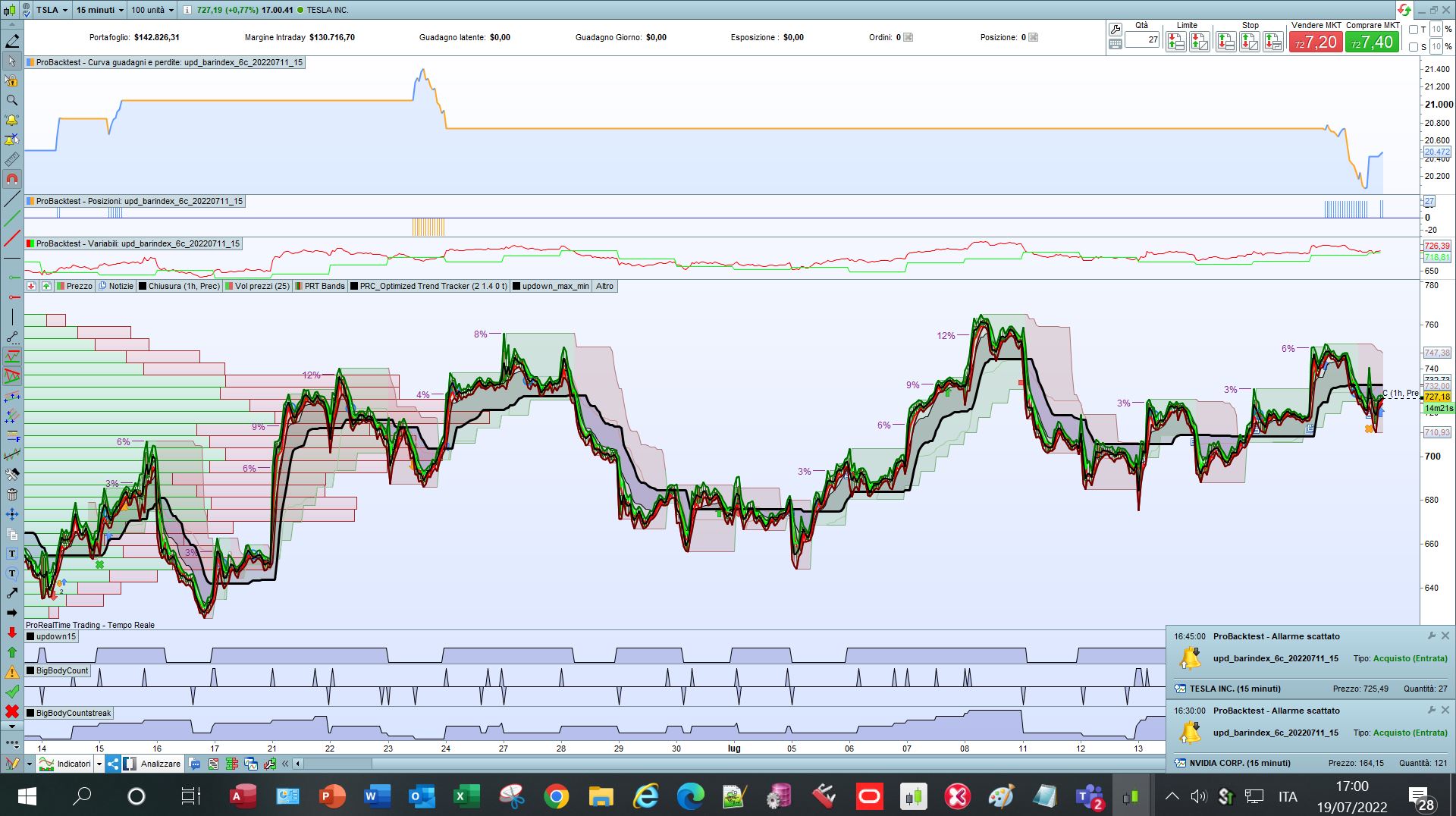Click the T percentage value field
The image size is (1456, 816).
click(1436, 30)
